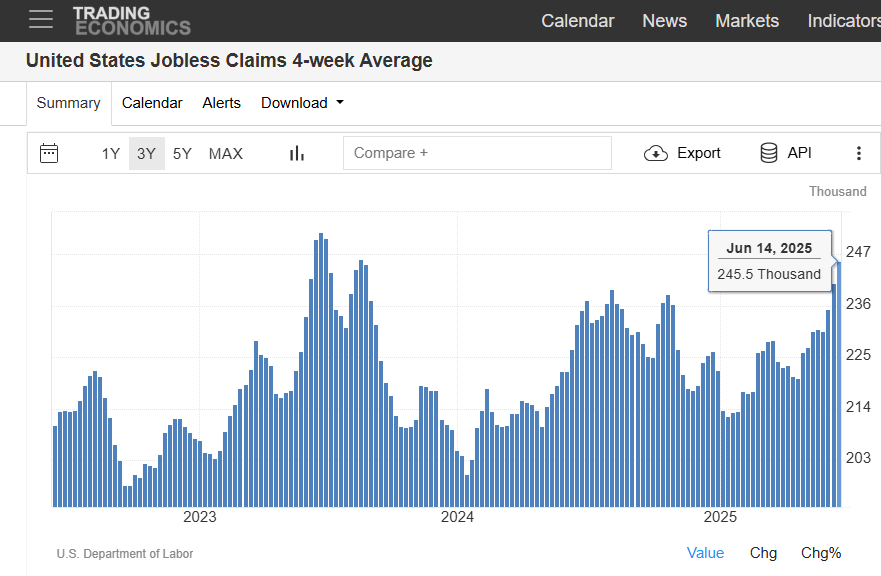
Task: Click the page title heading text
Action: point(229,60)
